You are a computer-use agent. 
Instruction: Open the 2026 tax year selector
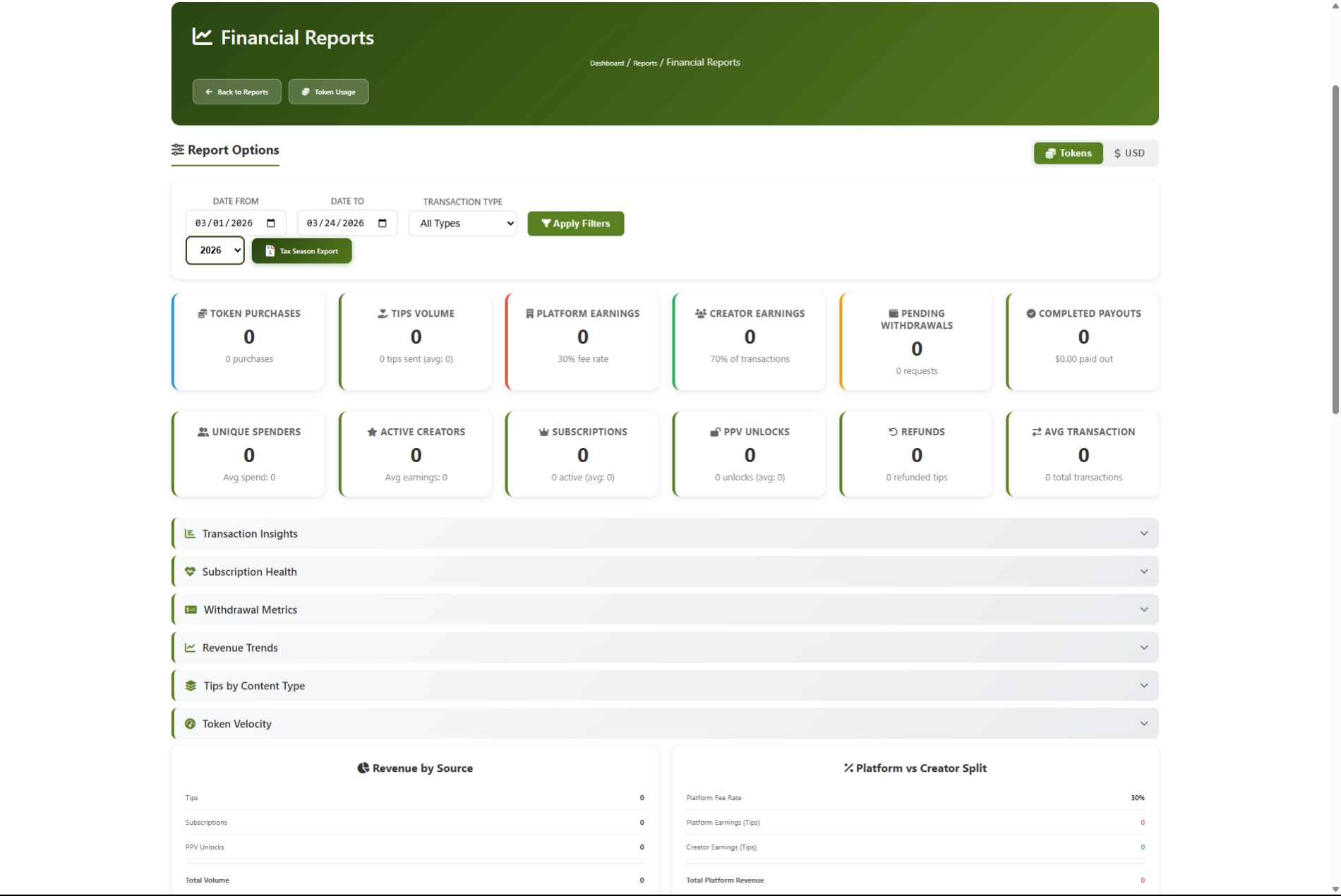(215, 250)
